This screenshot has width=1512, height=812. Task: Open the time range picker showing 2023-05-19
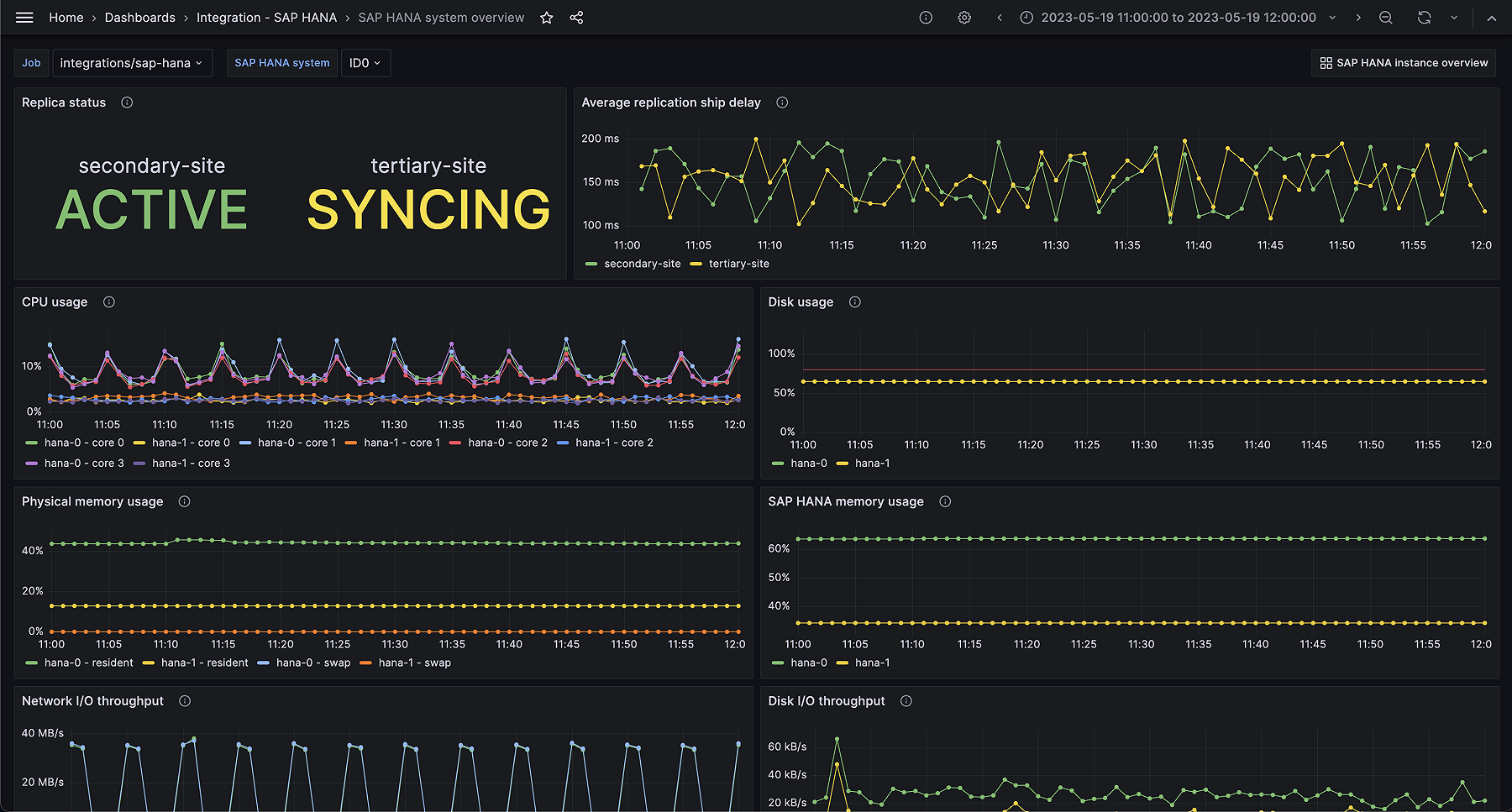(1176, 17)
